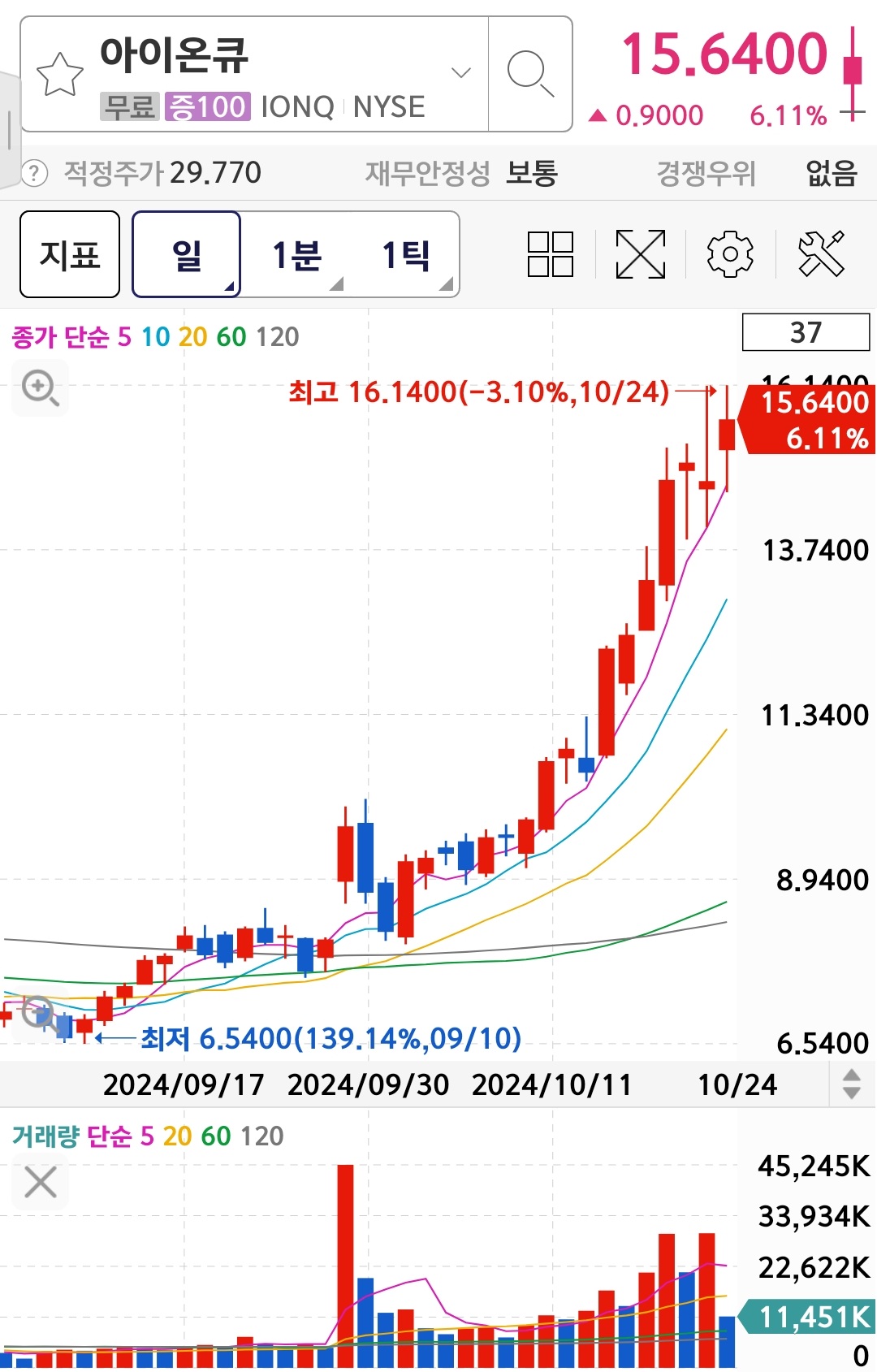Tap the tallest red volume bar
Viewport: 877px width, 1372px height.
[345, 1266]
